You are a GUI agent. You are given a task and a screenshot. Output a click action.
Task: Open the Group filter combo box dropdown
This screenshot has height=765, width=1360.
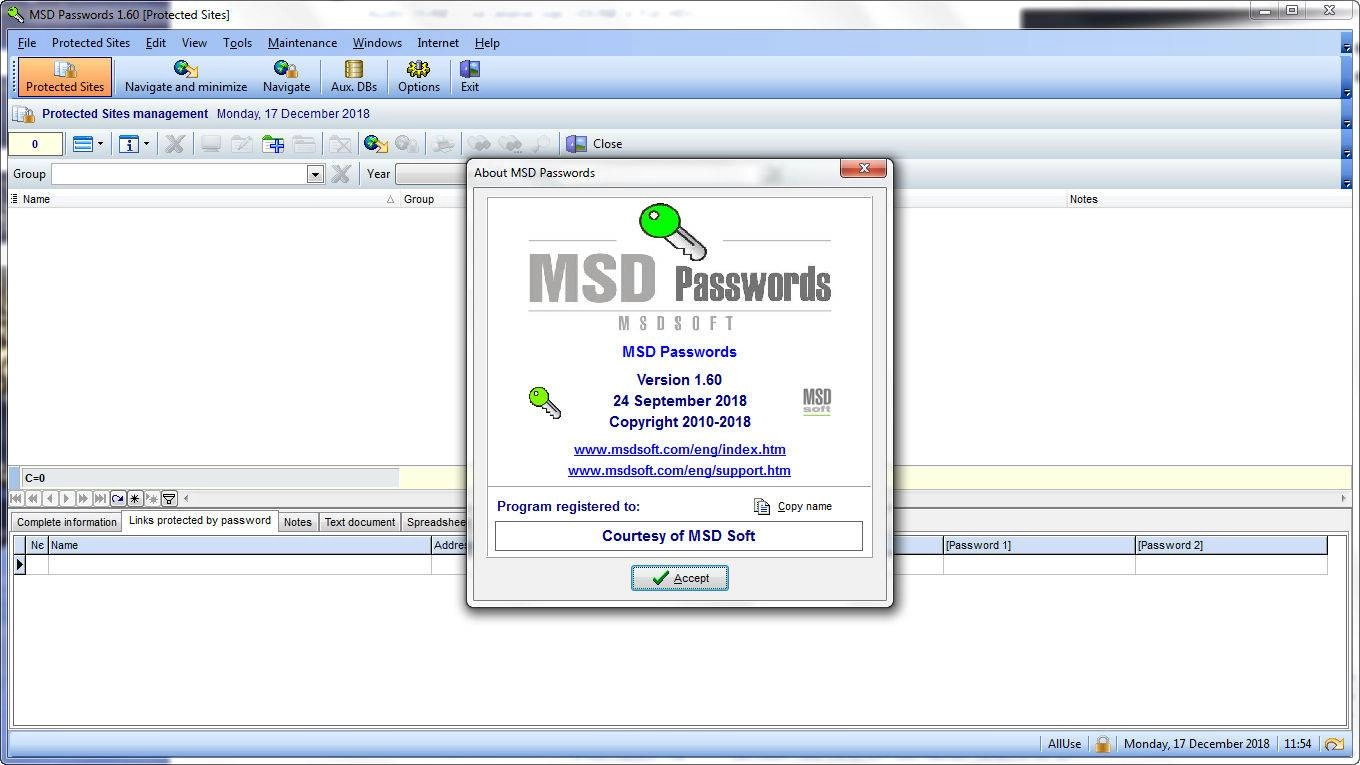coord(315,174)
